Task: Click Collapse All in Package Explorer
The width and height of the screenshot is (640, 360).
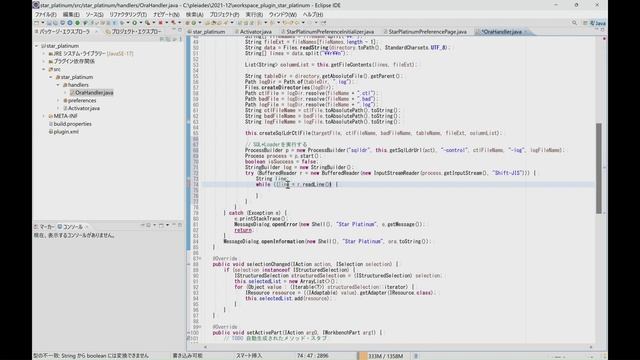Action: coord(162,39)
